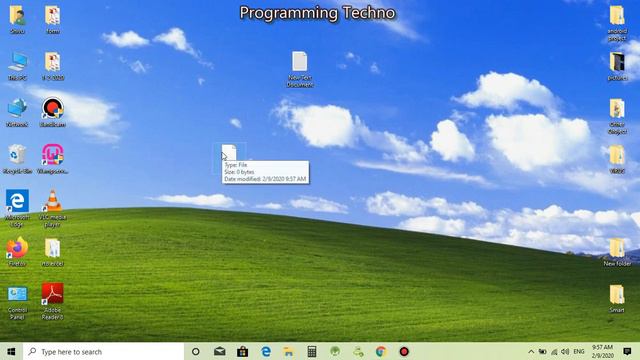Select the unnamed blank file under cursor

[229, 153]
